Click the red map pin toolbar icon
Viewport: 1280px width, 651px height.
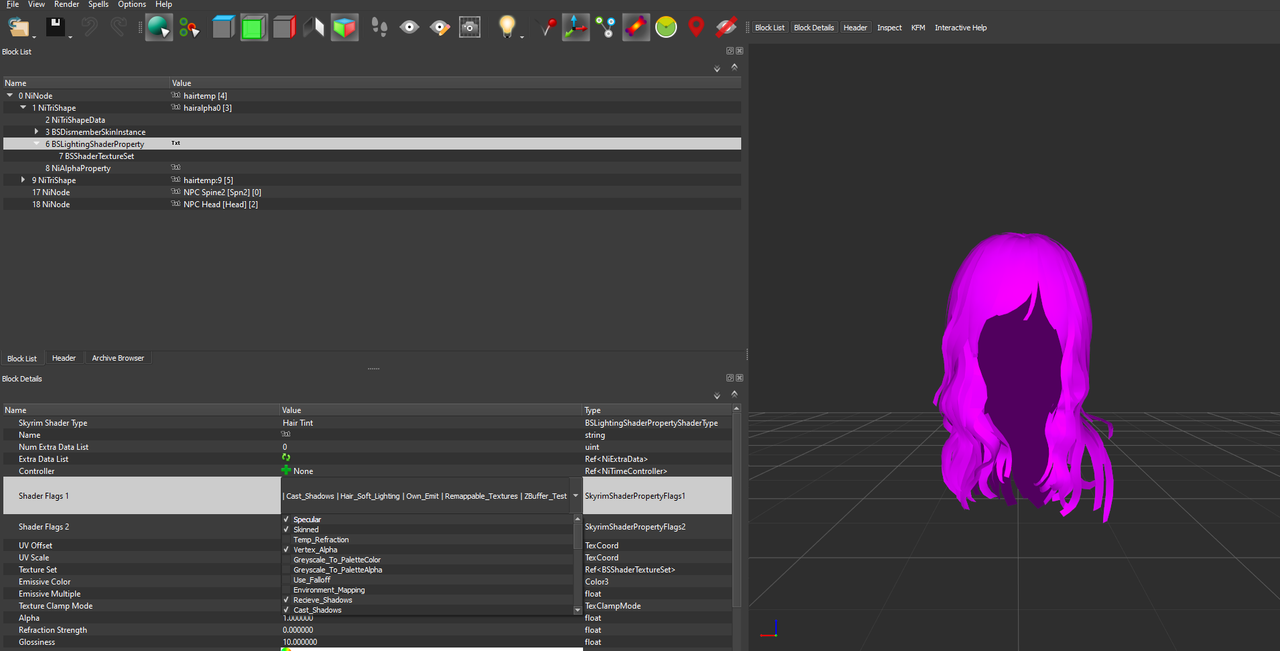(x=696, y=27)
